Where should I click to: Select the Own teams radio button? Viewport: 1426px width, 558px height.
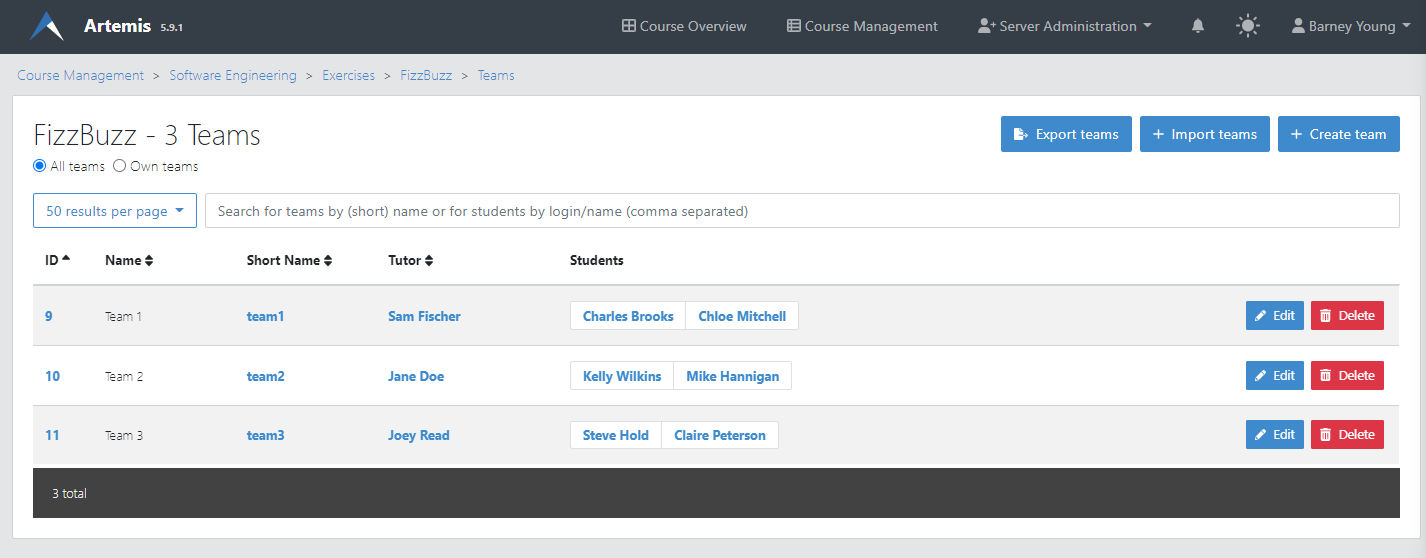[120, 166]
